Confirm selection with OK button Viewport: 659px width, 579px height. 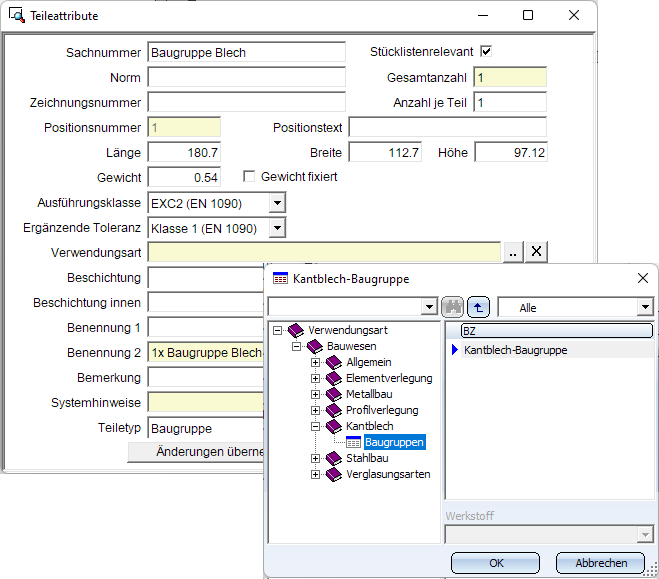pyautogui.click(x=496, y=563)
